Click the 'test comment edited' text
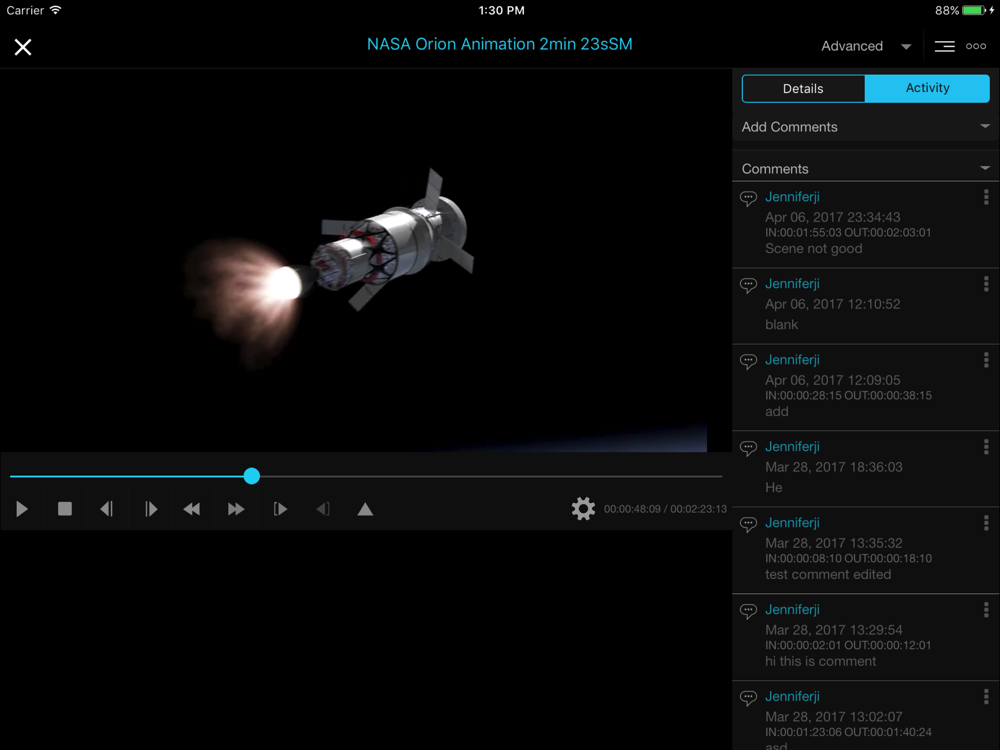The width and height of the screenshot is (1000, 750). coord(828,575)
